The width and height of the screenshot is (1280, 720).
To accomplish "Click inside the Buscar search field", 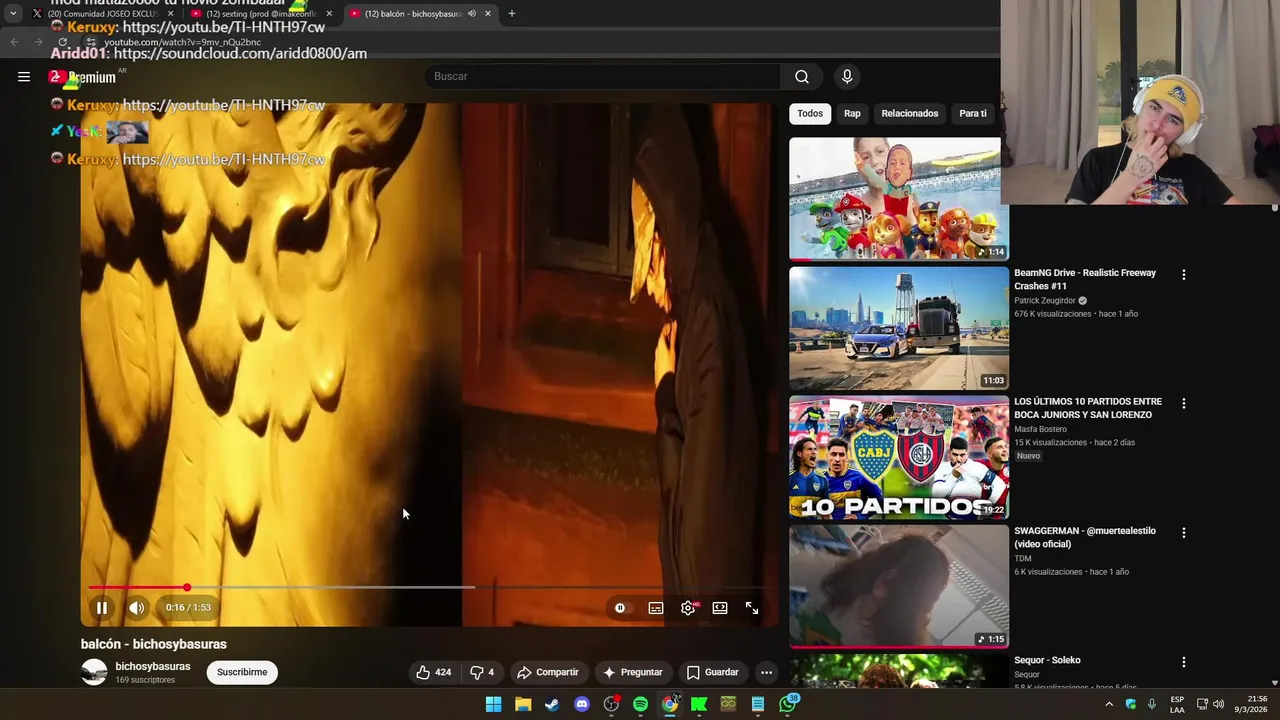I will coord(603,76).
